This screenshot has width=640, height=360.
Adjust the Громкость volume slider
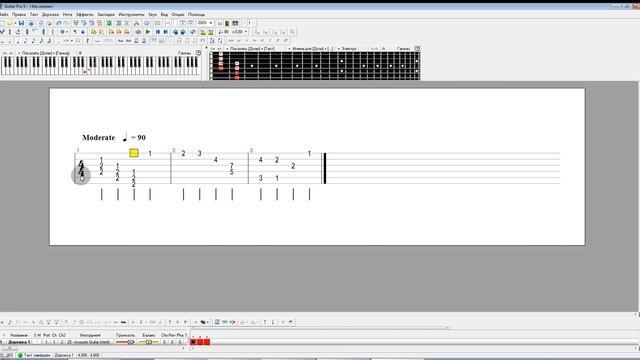click(125, 342)
